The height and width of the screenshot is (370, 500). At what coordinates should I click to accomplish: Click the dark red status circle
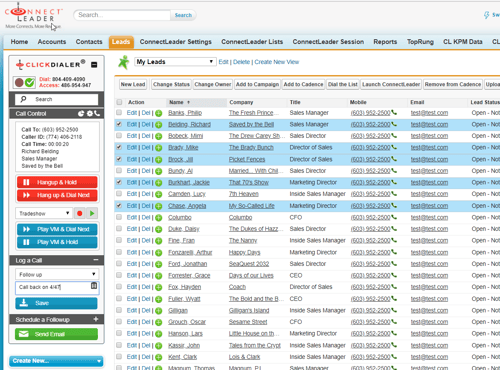click(19, 82)
